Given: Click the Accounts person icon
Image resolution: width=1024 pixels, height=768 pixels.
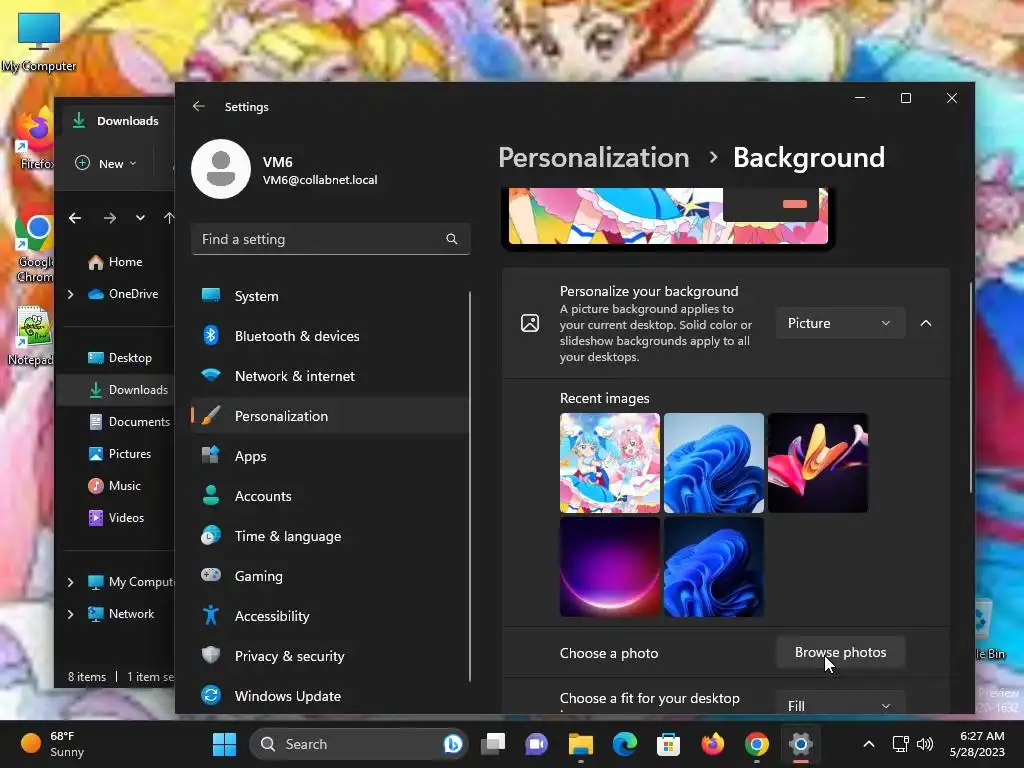Looking at the screenshot, I should tap(211, 496).
